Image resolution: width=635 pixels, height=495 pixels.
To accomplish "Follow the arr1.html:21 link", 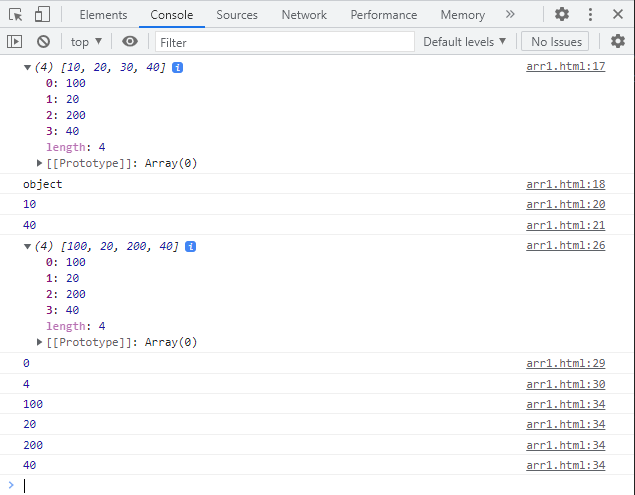I will 565,225.
